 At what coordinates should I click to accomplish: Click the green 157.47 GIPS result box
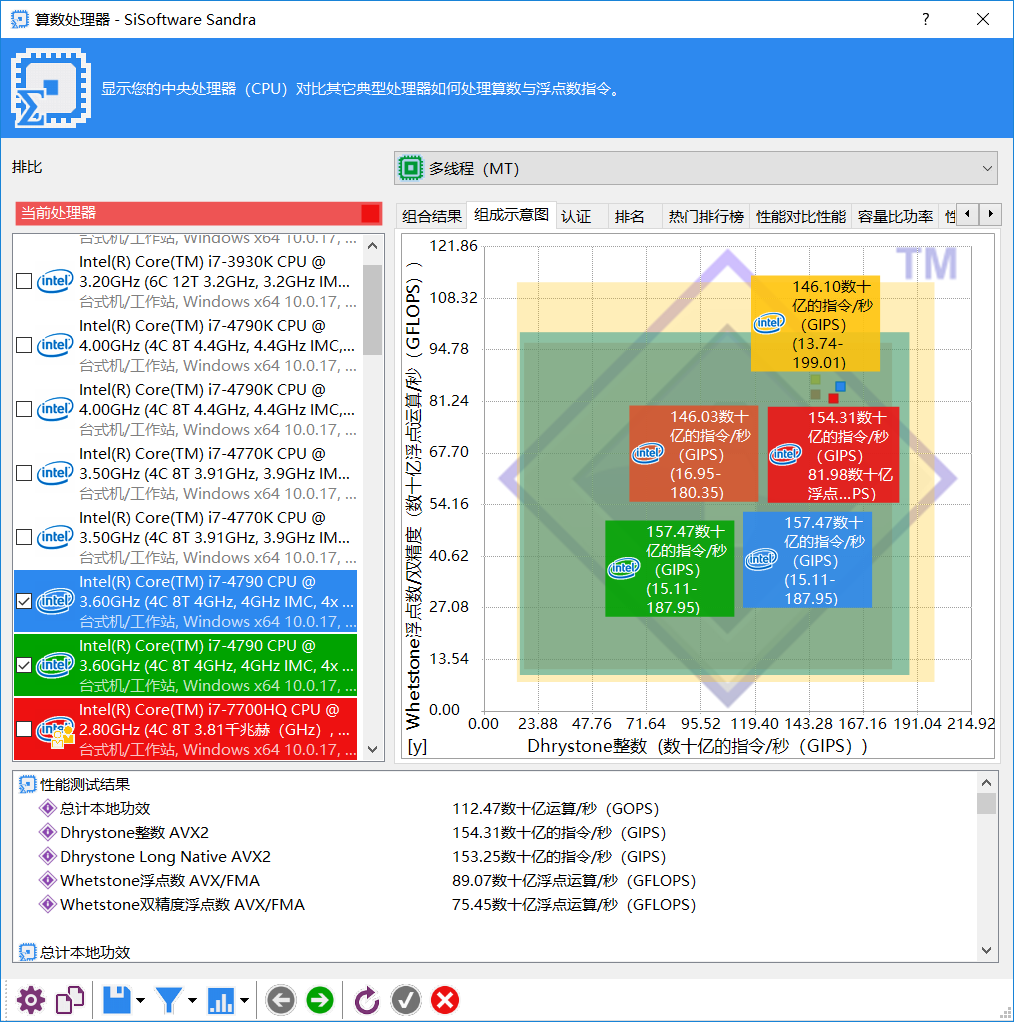[669, 568]
